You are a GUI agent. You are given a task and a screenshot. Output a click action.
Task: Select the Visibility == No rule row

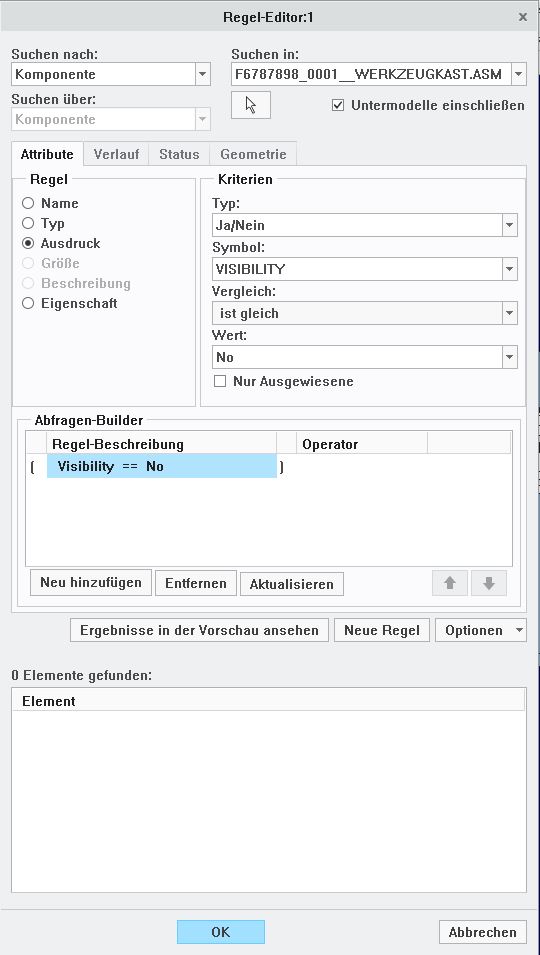click(161, 467)
